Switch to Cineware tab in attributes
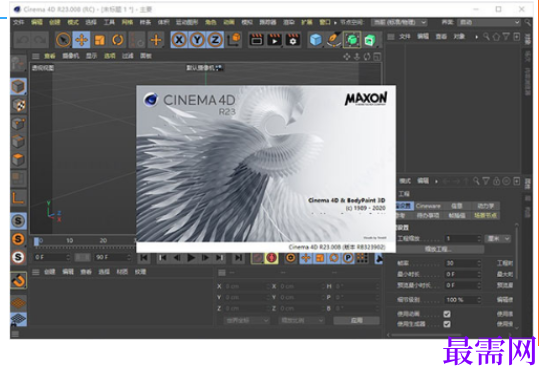 (428, 206)
